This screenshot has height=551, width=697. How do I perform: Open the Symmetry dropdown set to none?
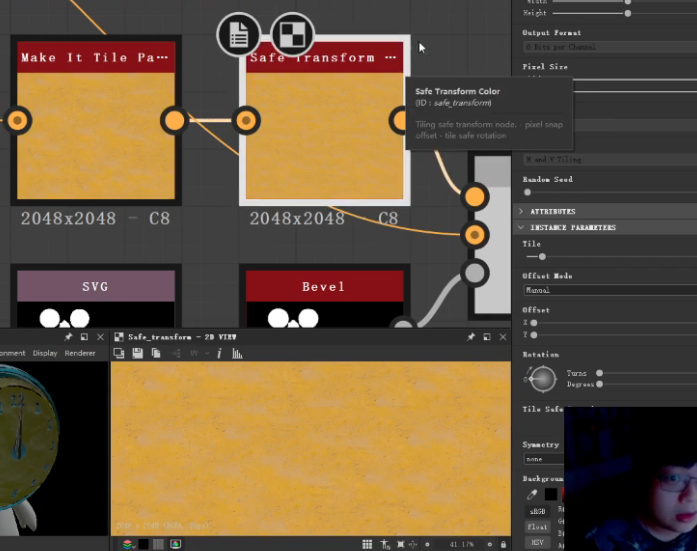click(544, 459)
